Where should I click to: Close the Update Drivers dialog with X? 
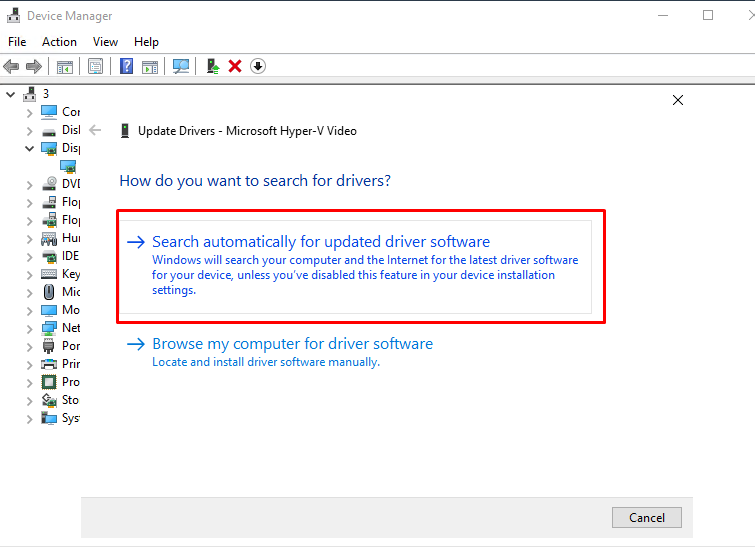[677, 100]
